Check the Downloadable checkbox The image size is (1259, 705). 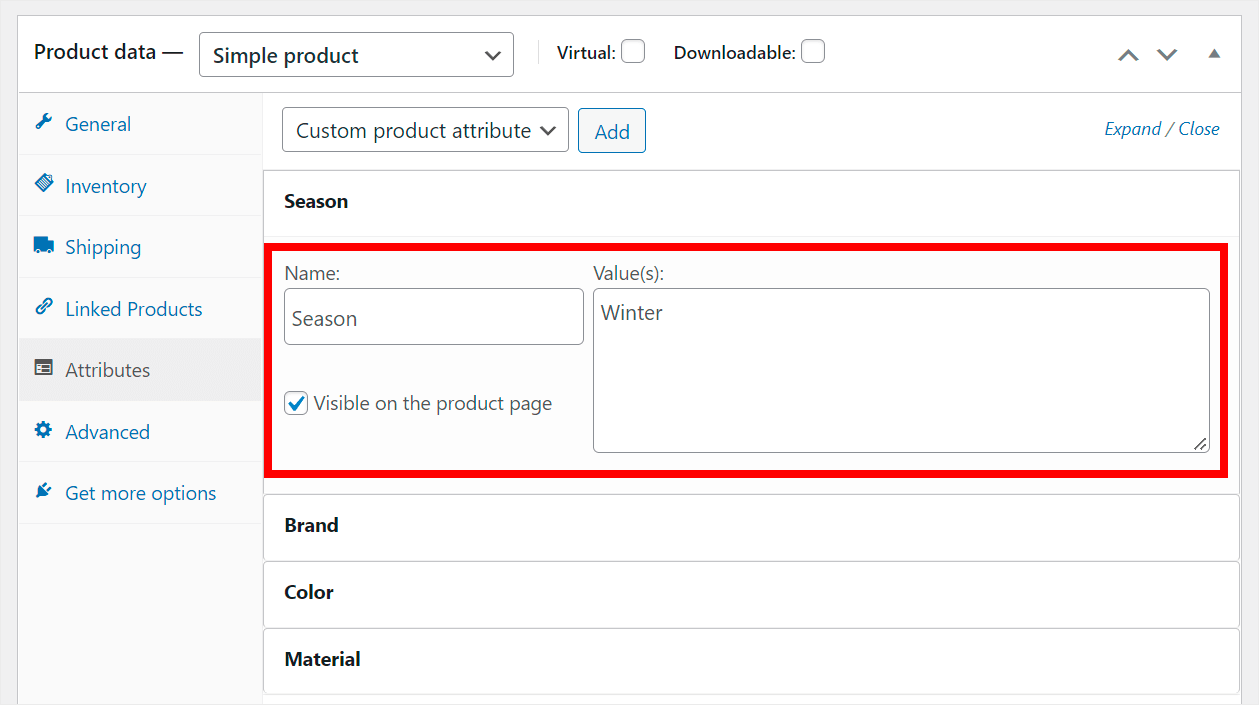tap(813, 50)
